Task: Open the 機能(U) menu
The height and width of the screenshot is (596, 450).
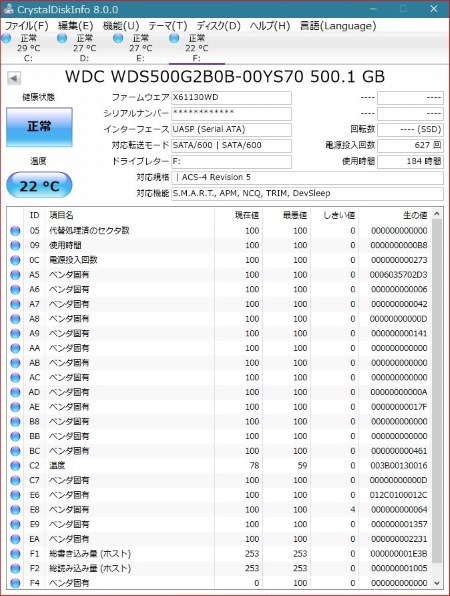Action: (121, 26)
